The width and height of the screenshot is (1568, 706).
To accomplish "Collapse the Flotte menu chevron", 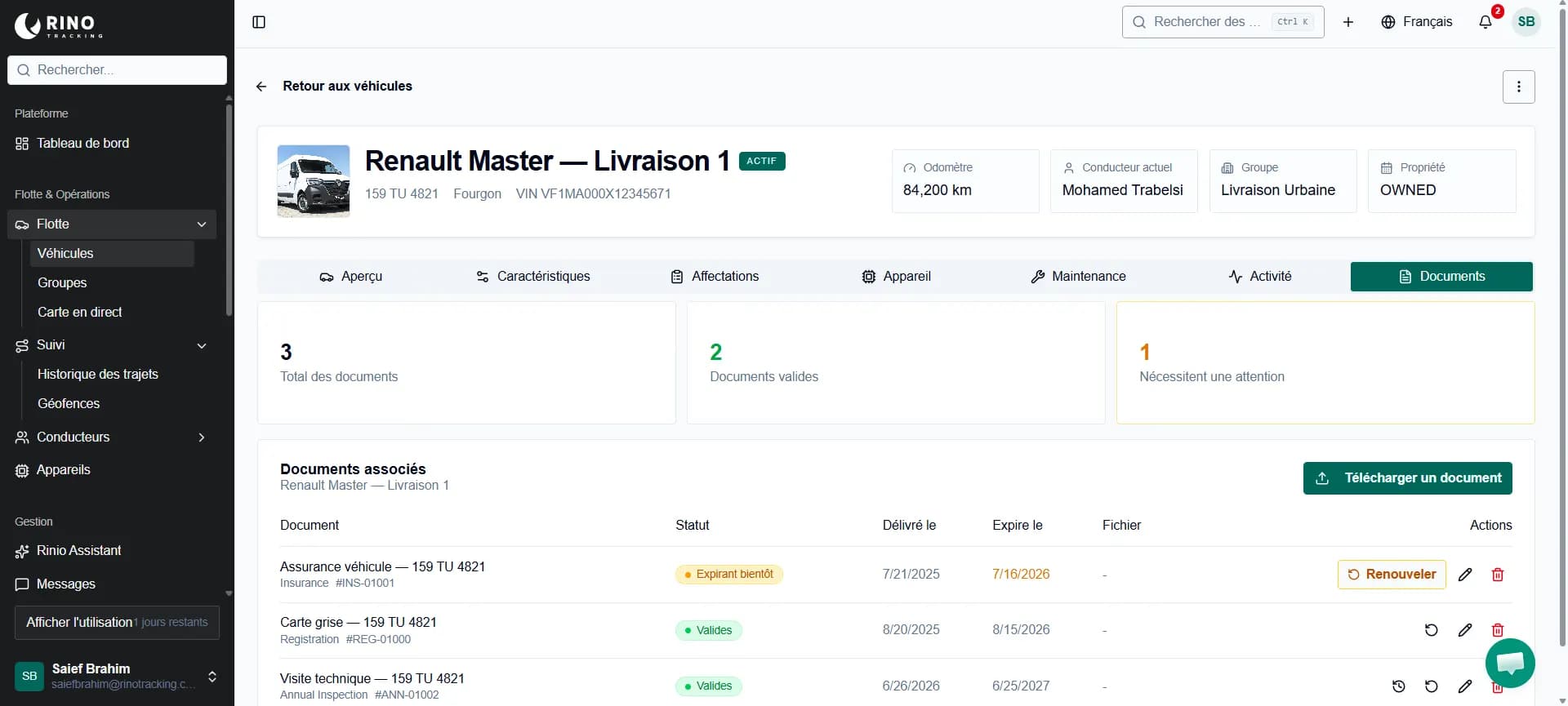I will click(x=202, y=224).
